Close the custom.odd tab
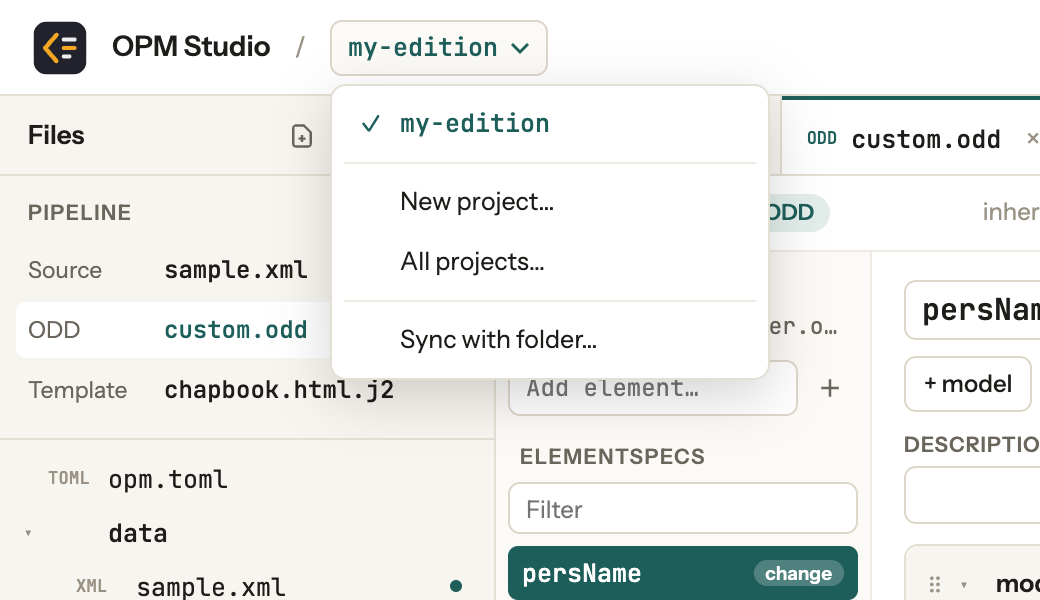This screenshot has height=600, width=1040. click(x=1032, y=138)
